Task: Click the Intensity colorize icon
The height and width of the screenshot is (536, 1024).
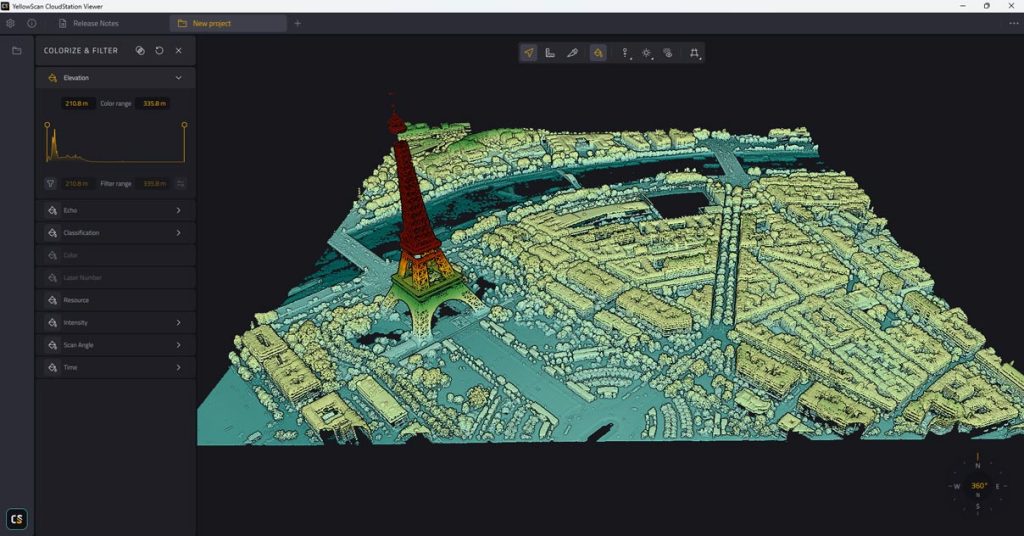Action: [52, 323]
